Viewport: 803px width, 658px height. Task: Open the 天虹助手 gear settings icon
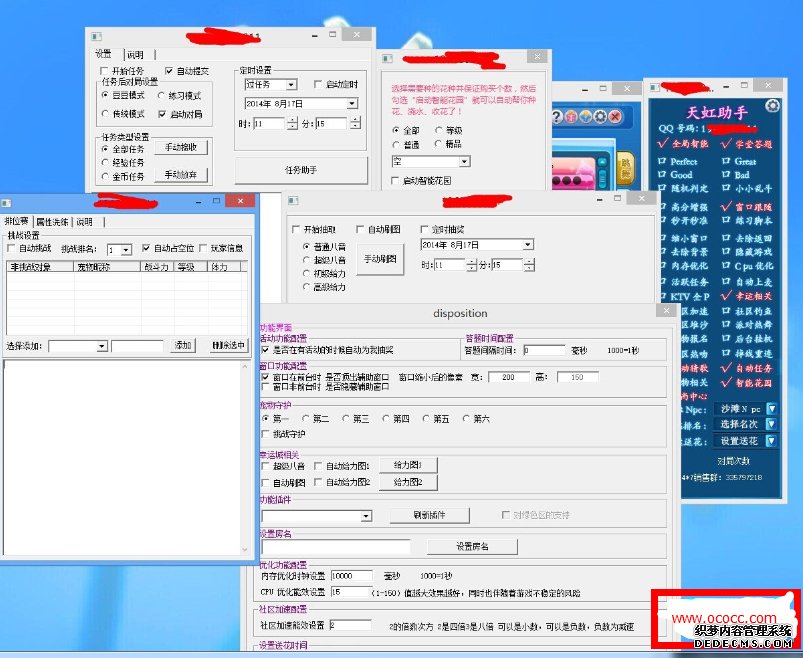click(772, 106)
